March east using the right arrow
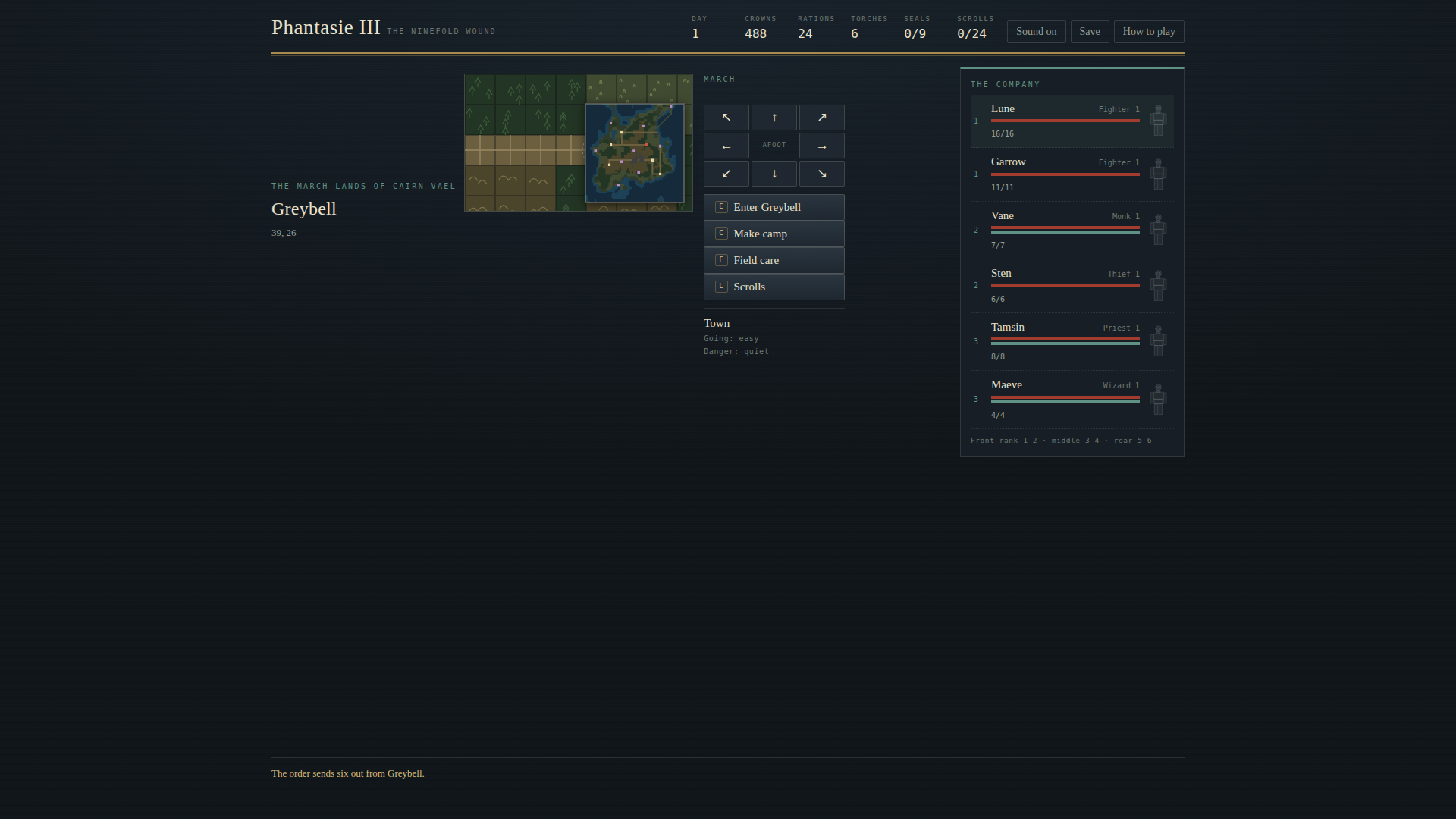Screen dimensions: 1456x819 click(x=822, y=146)
